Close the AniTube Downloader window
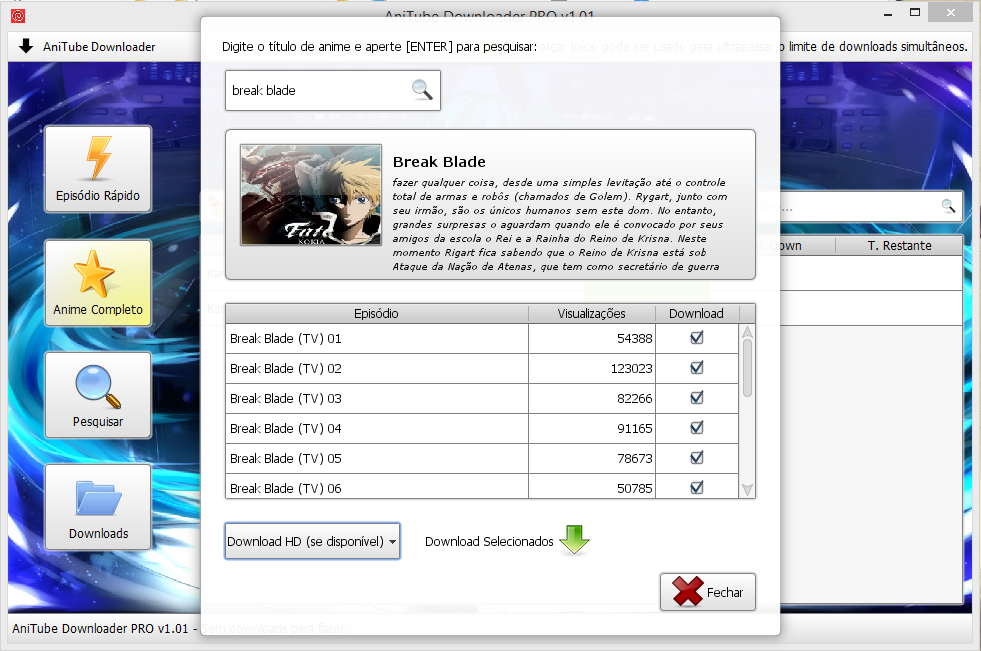The width and height of the screenshot is (981, 651). 950,13
